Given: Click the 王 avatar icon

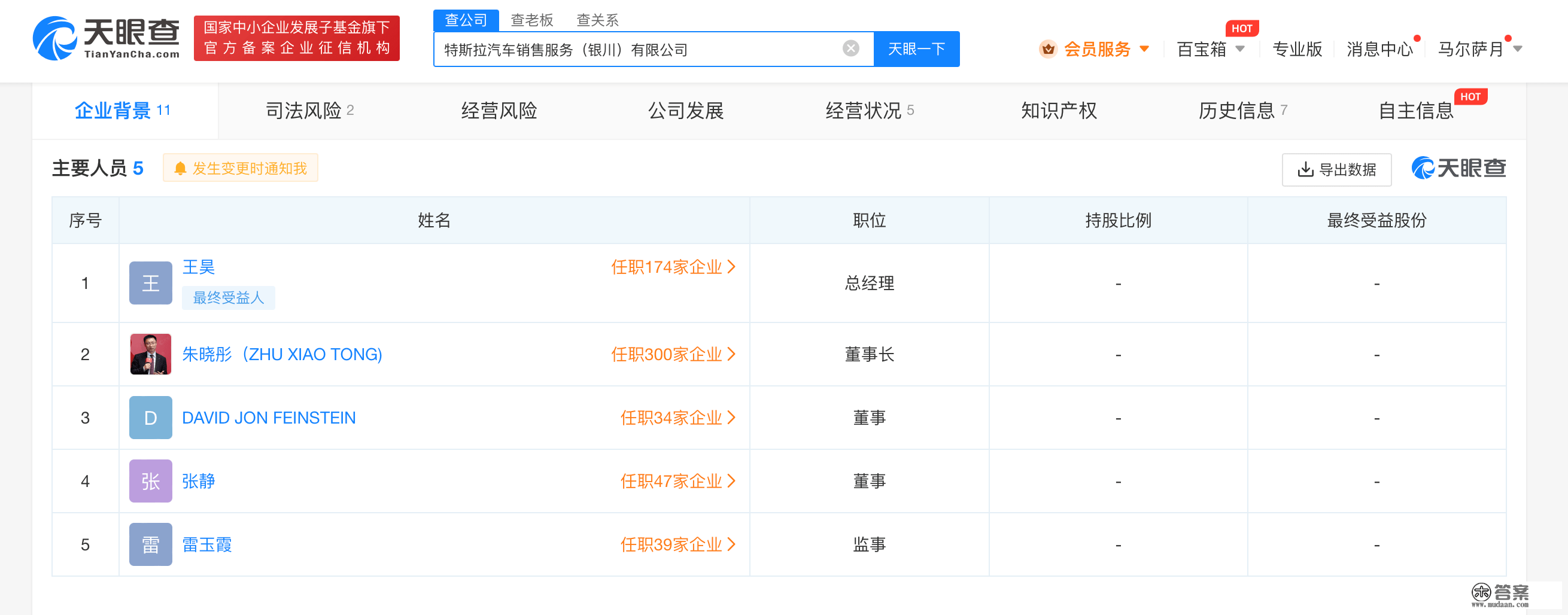Looking at the screenshot, I should click(x=150, y=283).
